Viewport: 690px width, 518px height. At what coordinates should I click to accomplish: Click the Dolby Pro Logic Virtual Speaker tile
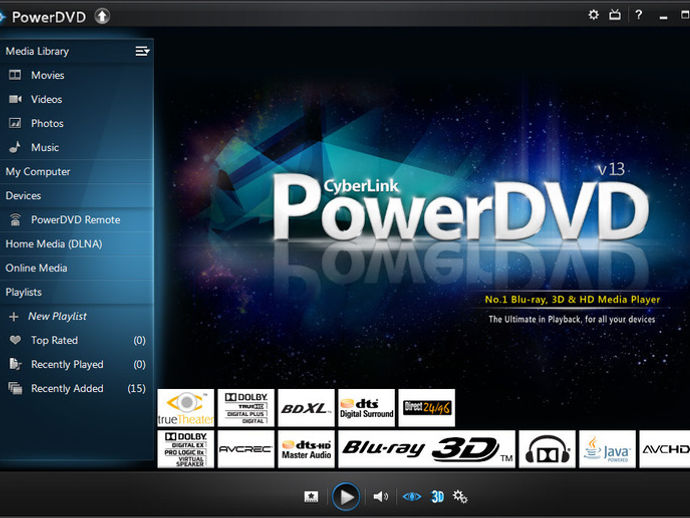(x=186, y=449)
